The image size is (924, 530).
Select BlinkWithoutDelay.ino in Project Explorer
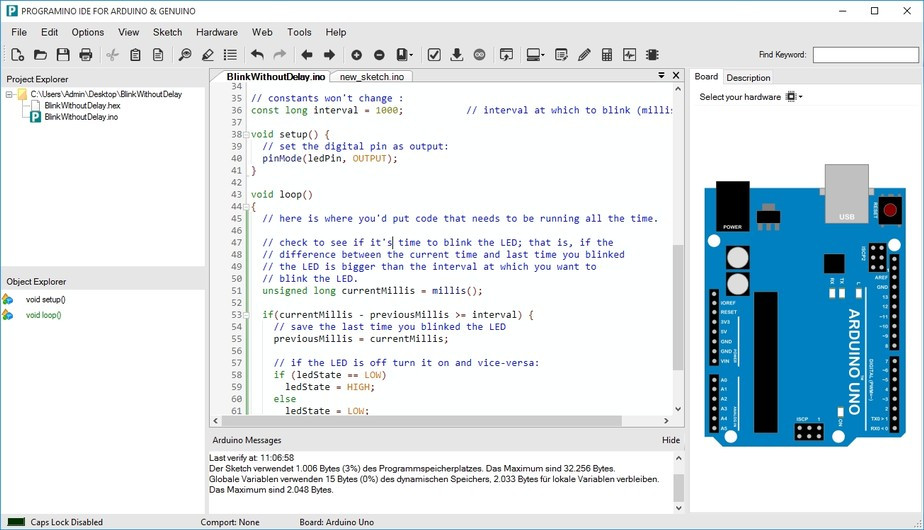pos(81,117)
